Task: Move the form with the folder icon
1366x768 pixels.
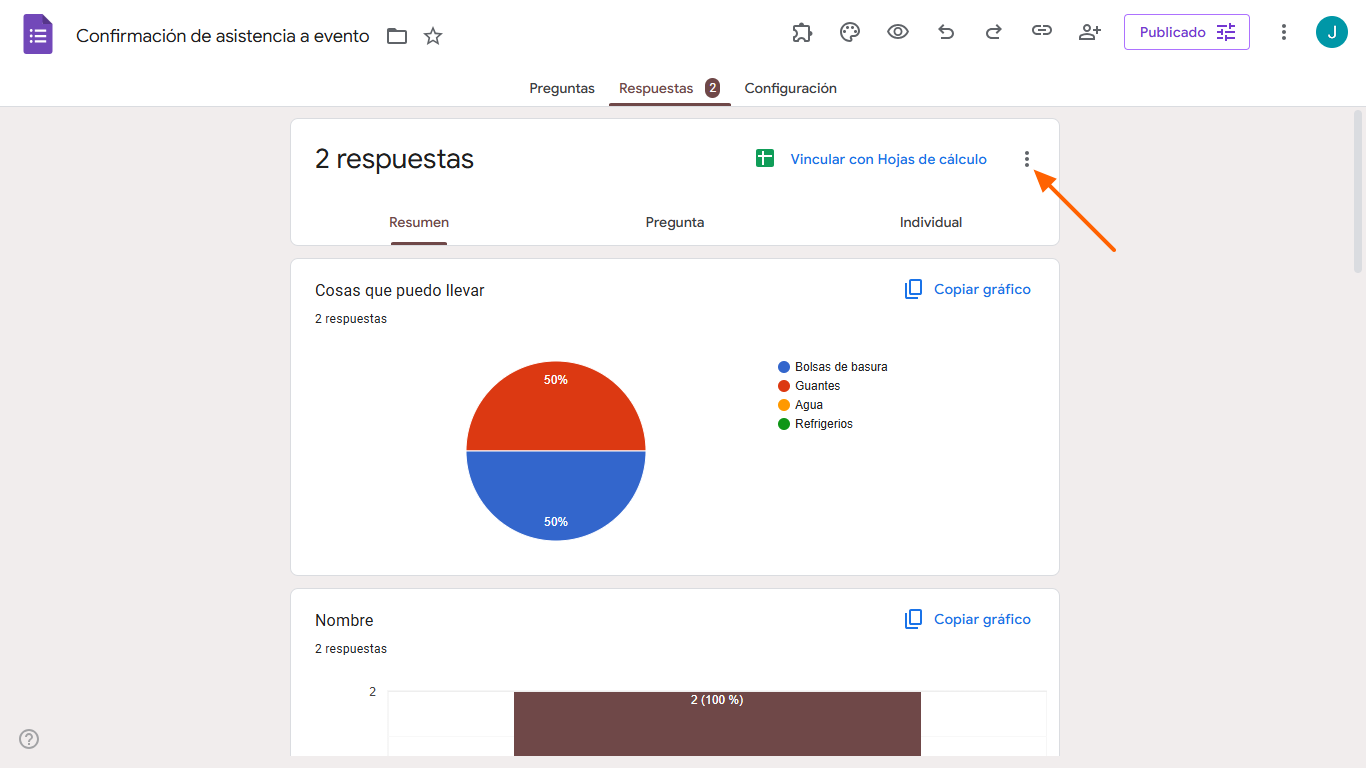Action: 397,35
